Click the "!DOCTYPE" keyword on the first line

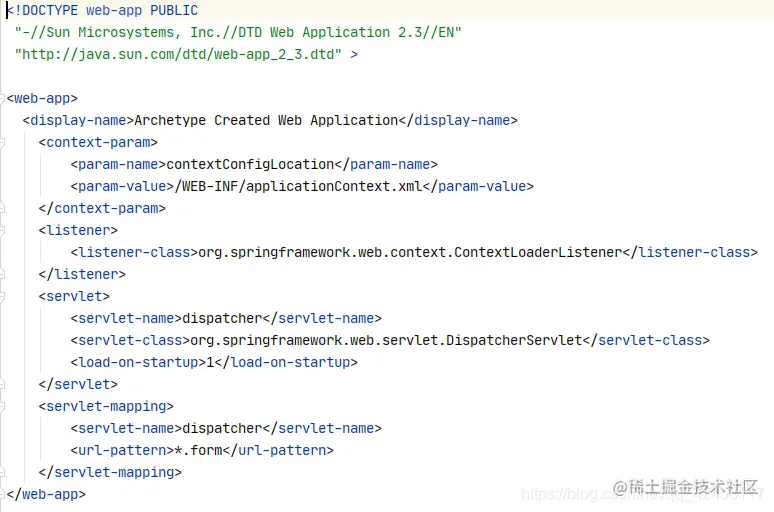46,10
